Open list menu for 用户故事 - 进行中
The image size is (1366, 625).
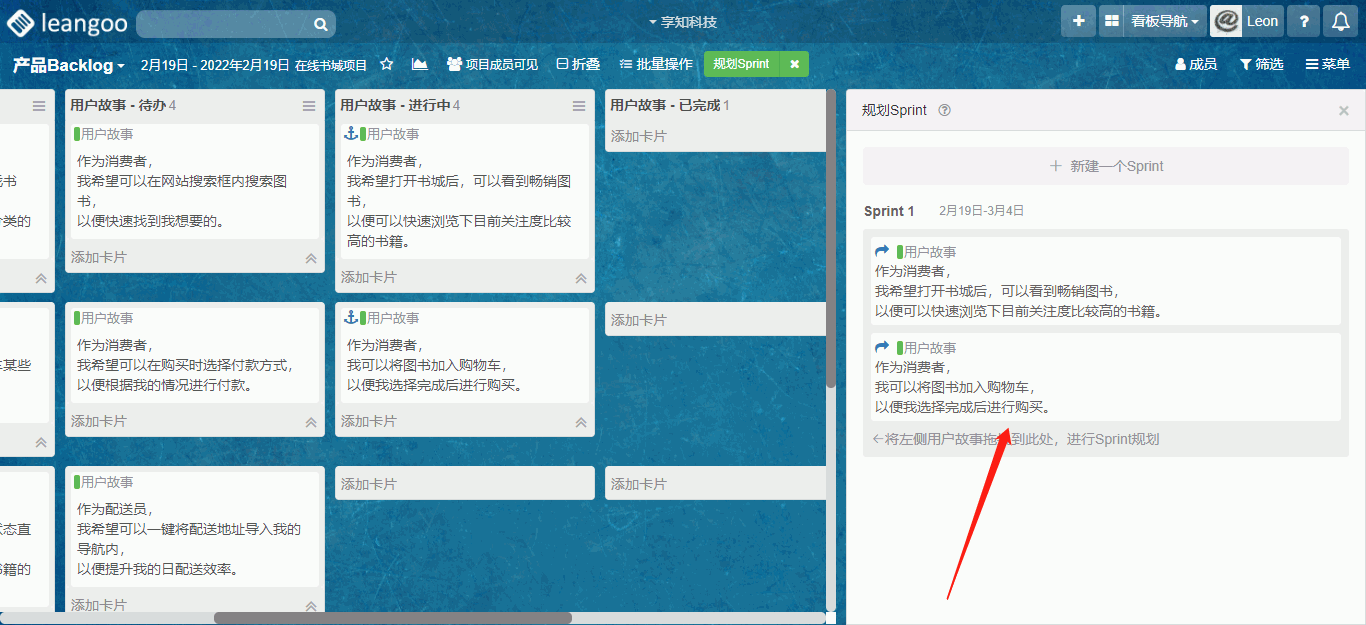(579, 106)
